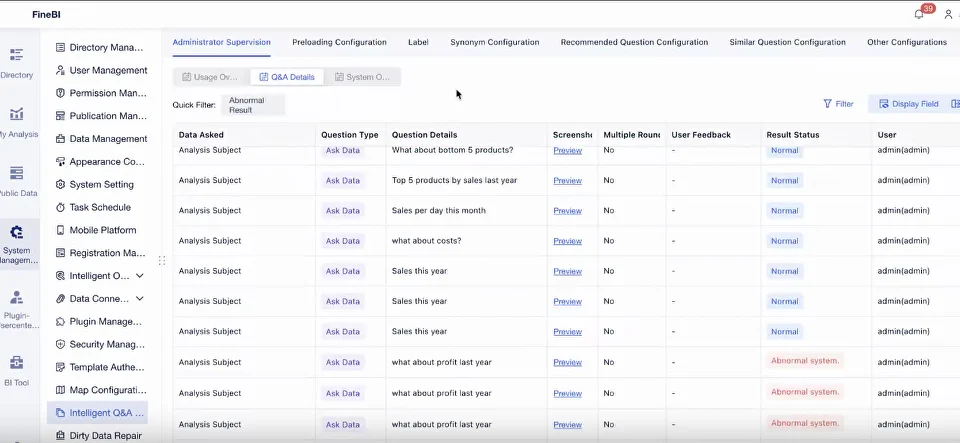Toggle the Abnormal Result quick filter
The width and height of the screenshot is (960, 443).
[254, 104]
